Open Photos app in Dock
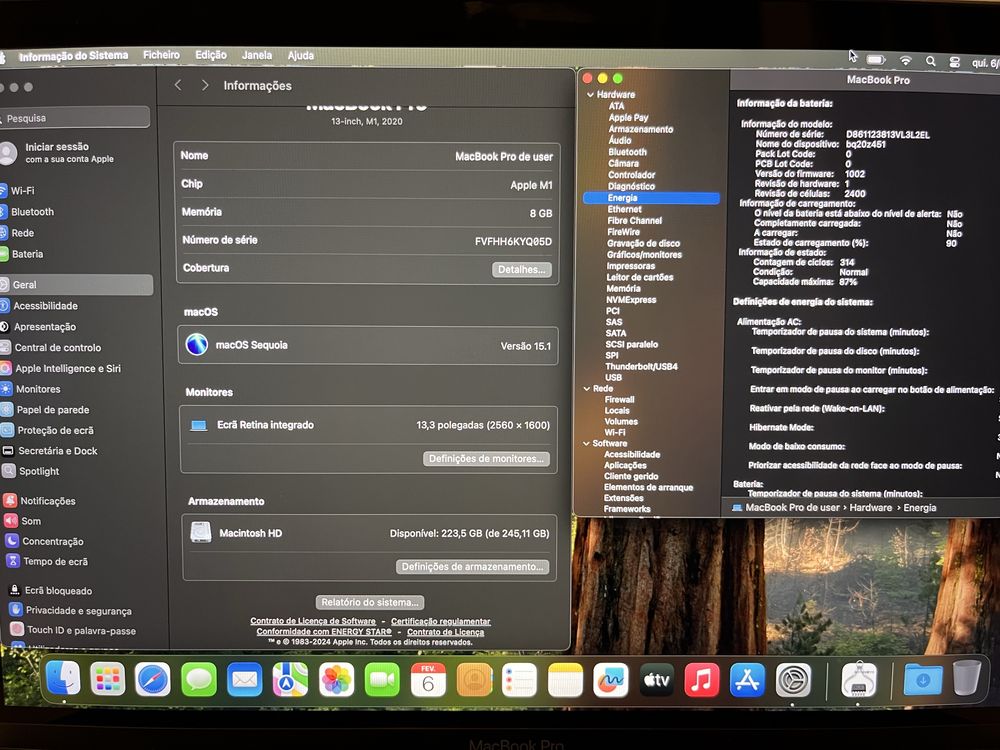 (337, 680)
